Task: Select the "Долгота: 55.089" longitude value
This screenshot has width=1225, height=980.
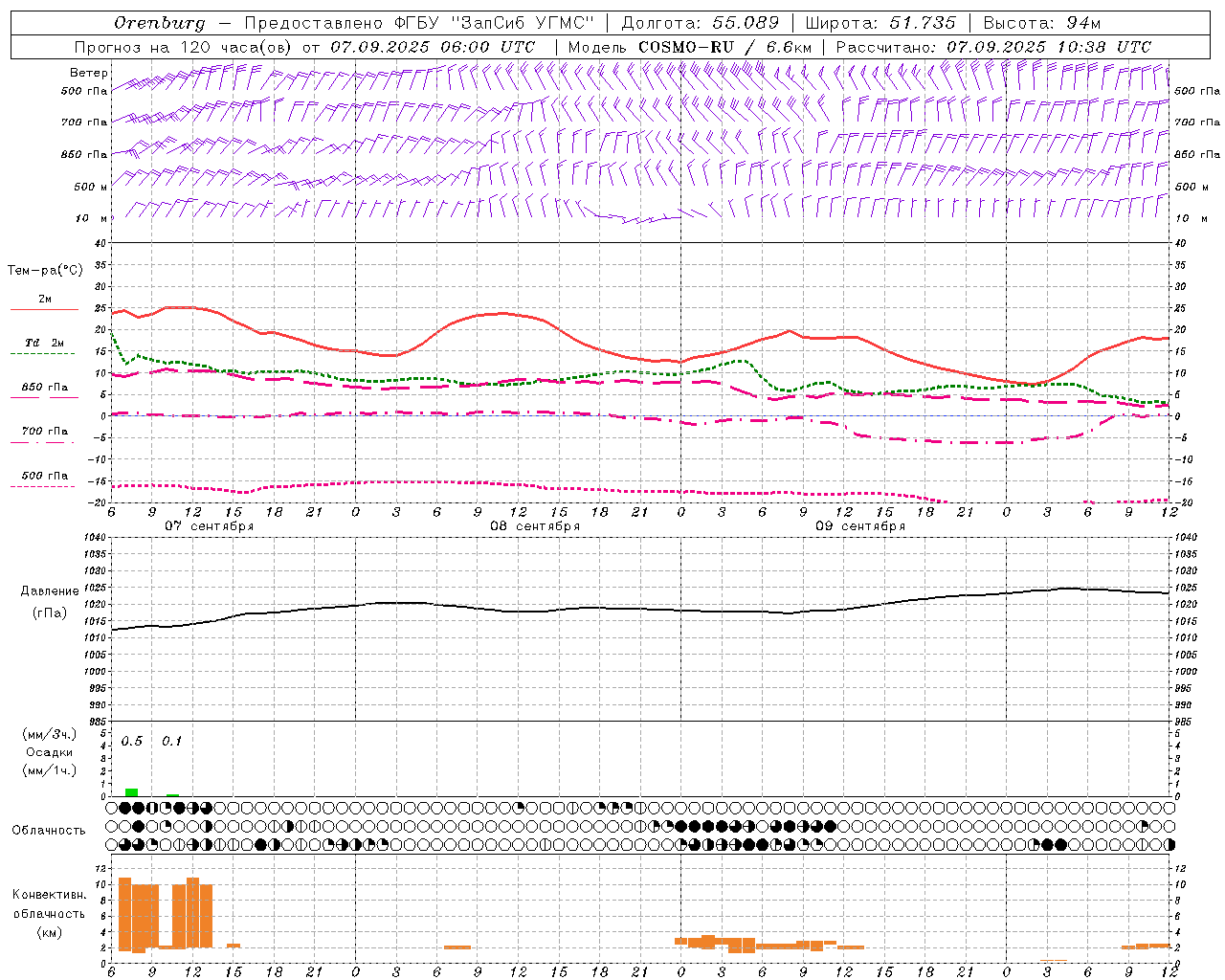Action: click(701, 23)
